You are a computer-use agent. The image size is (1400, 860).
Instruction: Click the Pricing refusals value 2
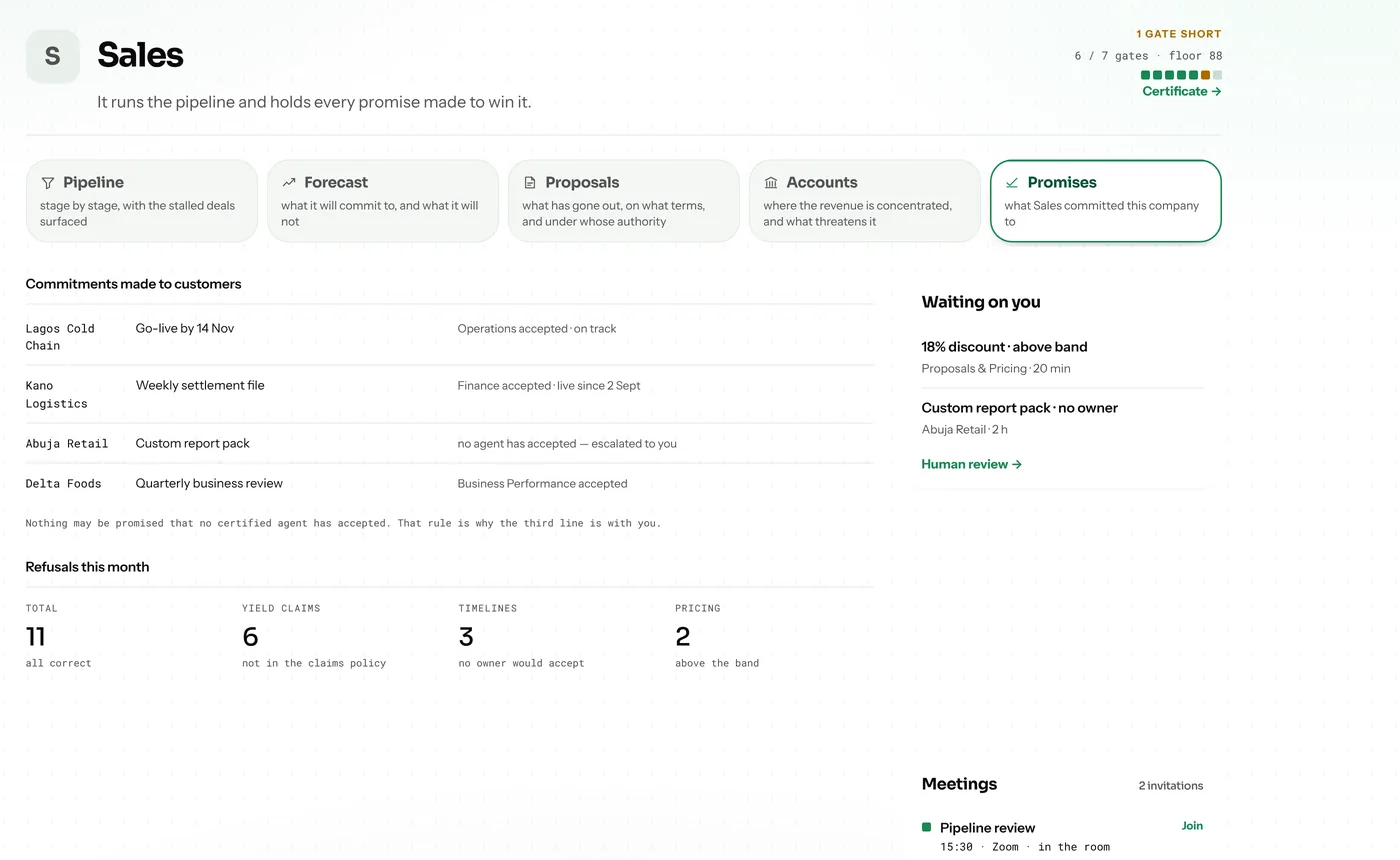[683, 636]
